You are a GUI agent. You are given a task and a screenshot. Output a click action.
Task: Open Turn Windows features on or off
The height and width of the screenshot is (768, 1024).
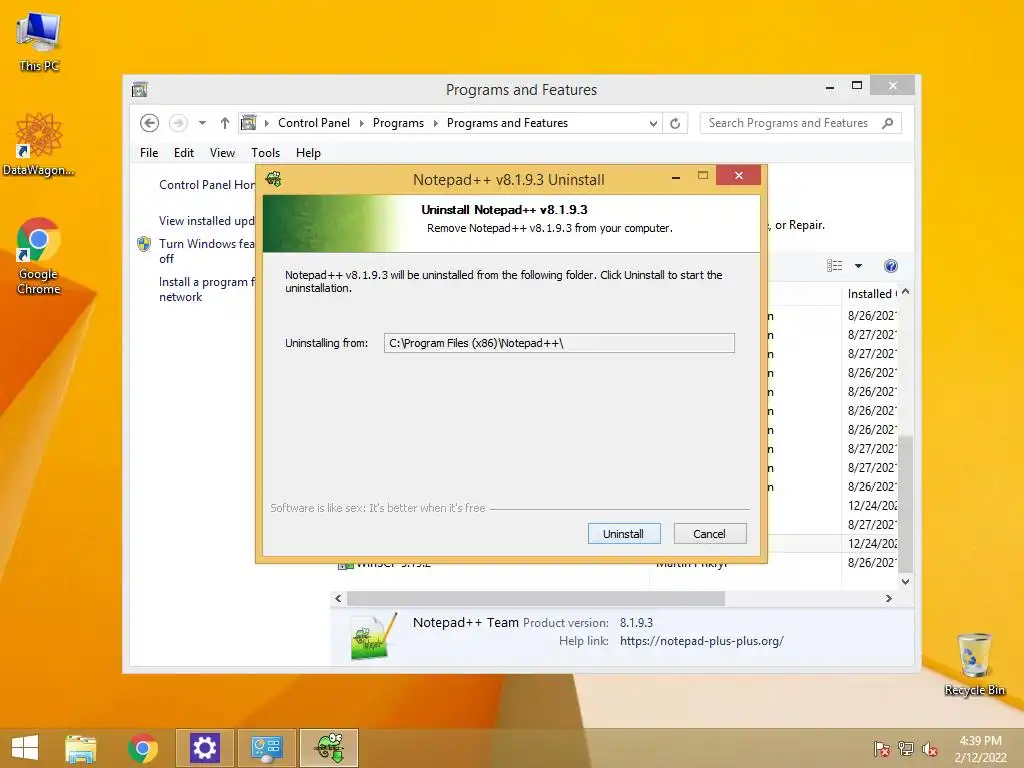tap(206, 251)
